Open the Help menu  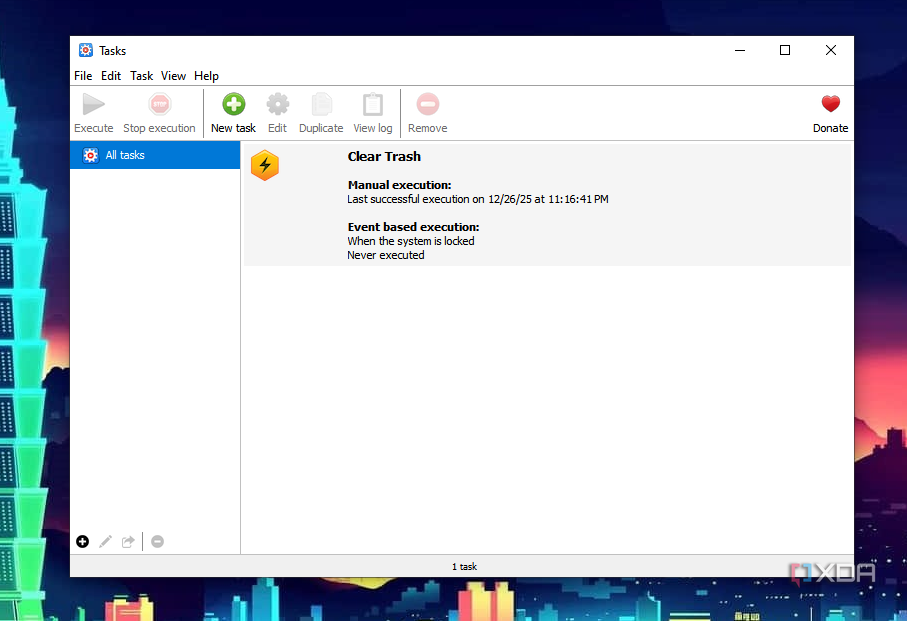[206, 76]
